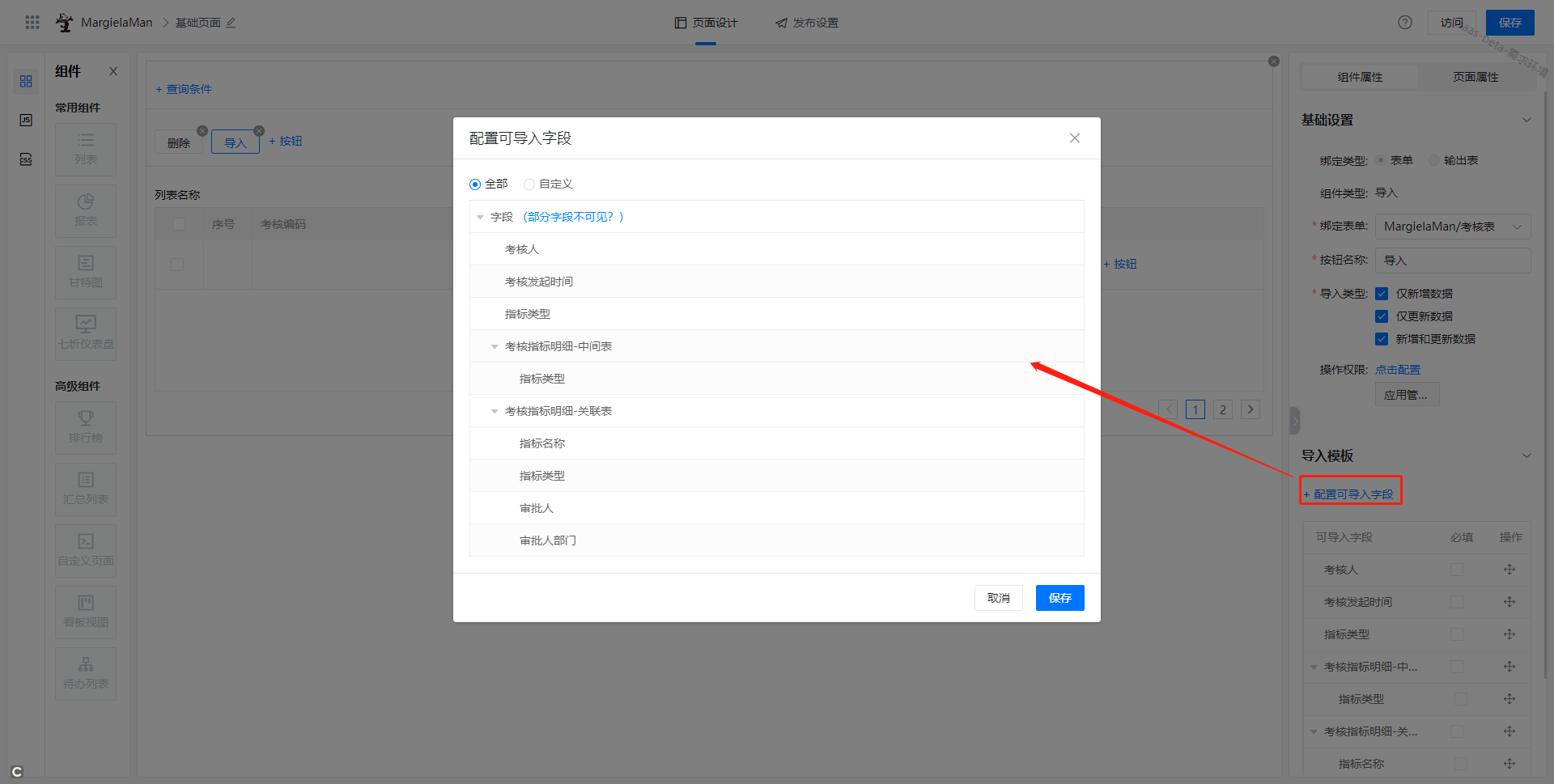Remove the 删除 button via its X badge
The image size is (1554, 784).
(x=202, y=131)
